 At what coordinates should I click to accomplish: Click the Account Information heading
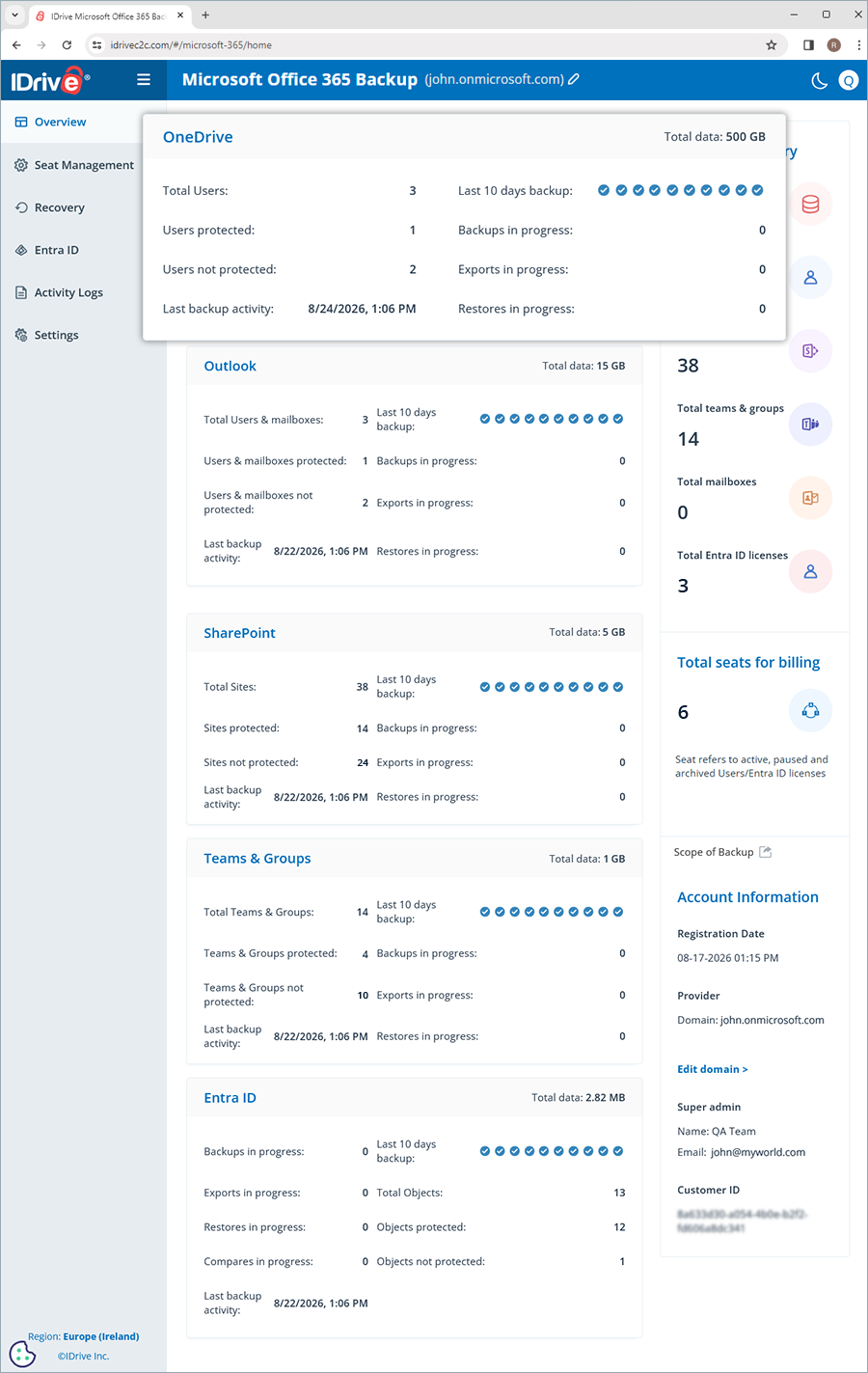tap(747, 897)
